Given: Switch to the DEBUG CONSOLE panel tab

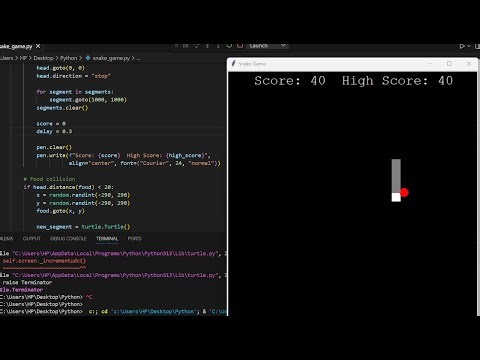Looking at the screenshot, I should click(68, 239).
